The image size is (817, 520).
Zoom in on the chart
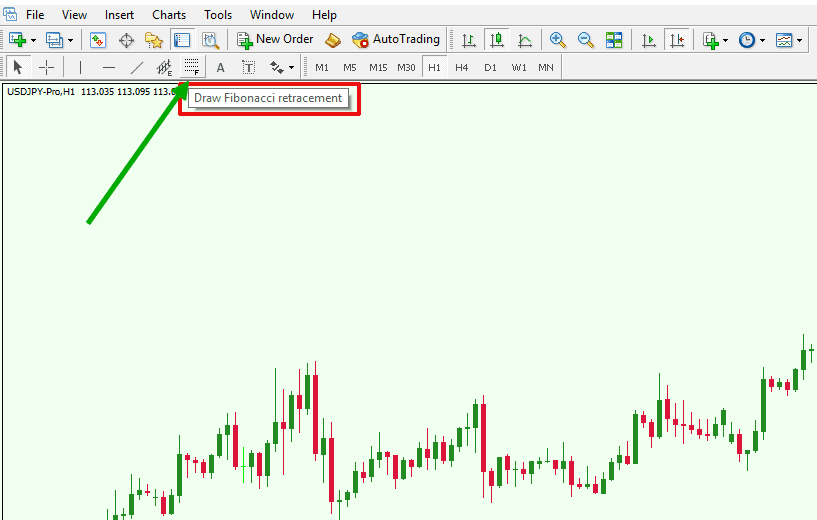click(x=558, y=40)
